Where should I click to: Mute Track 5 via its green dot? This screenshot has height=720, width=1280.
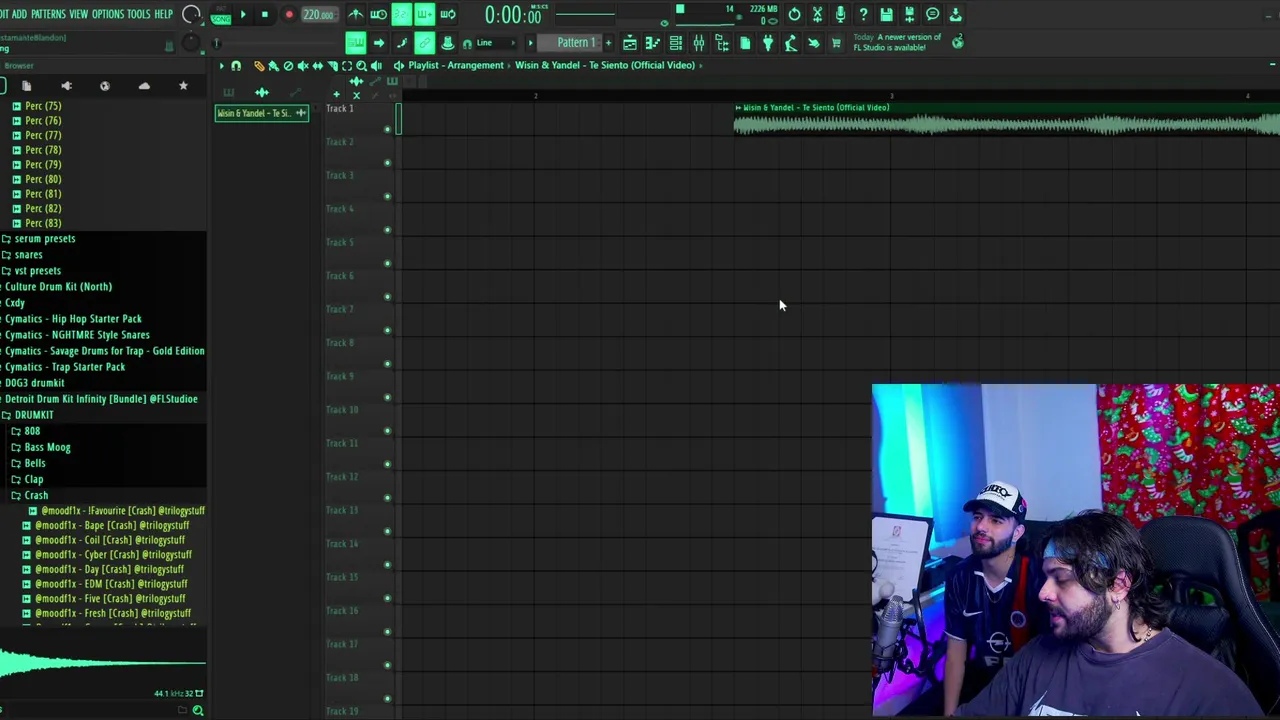click(388, 263)
